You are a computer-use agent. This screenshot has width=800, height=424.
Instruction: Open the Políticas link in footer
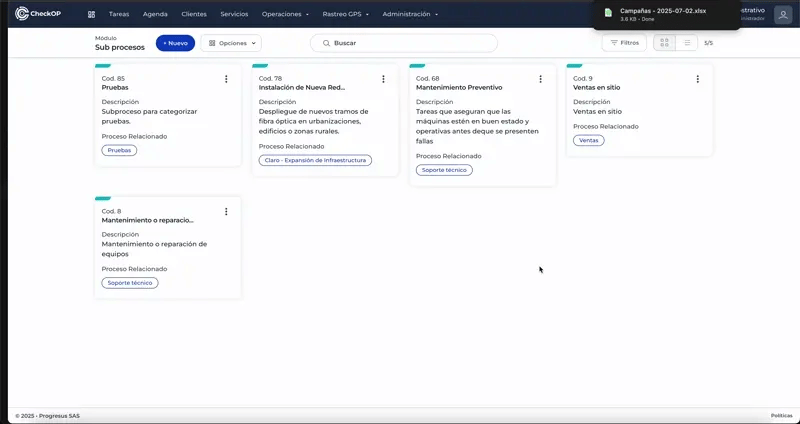tap(782, 416)
